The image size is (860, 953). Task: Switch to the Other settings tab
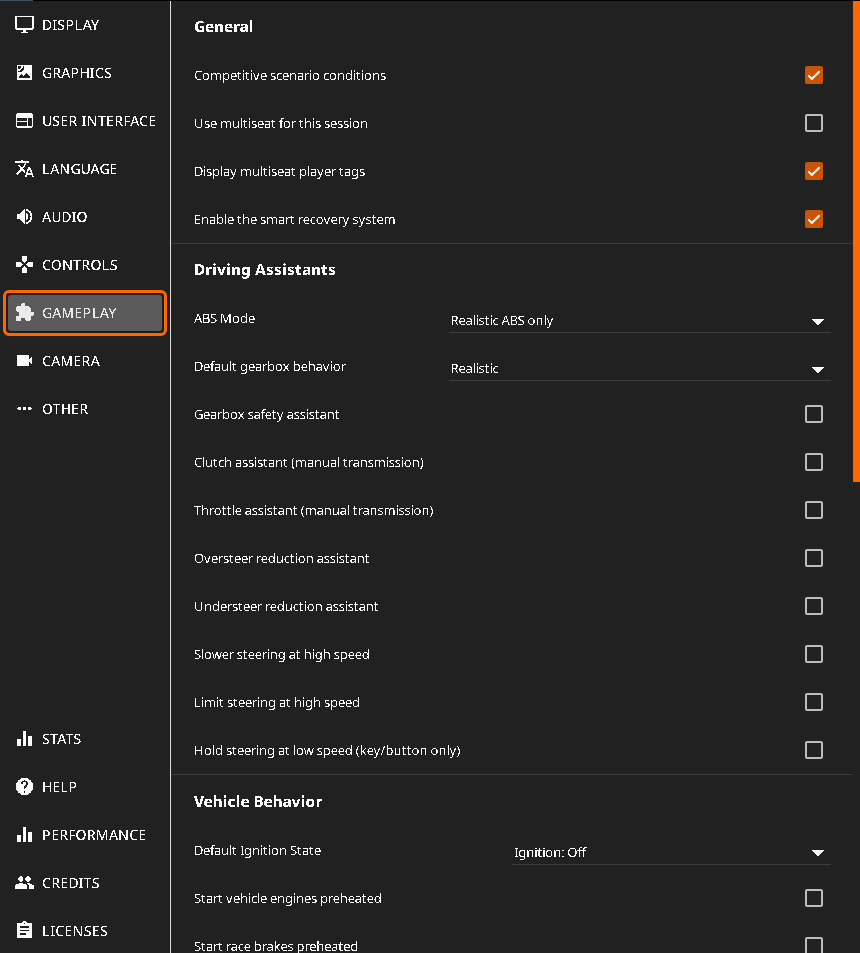tap(65, 409)
